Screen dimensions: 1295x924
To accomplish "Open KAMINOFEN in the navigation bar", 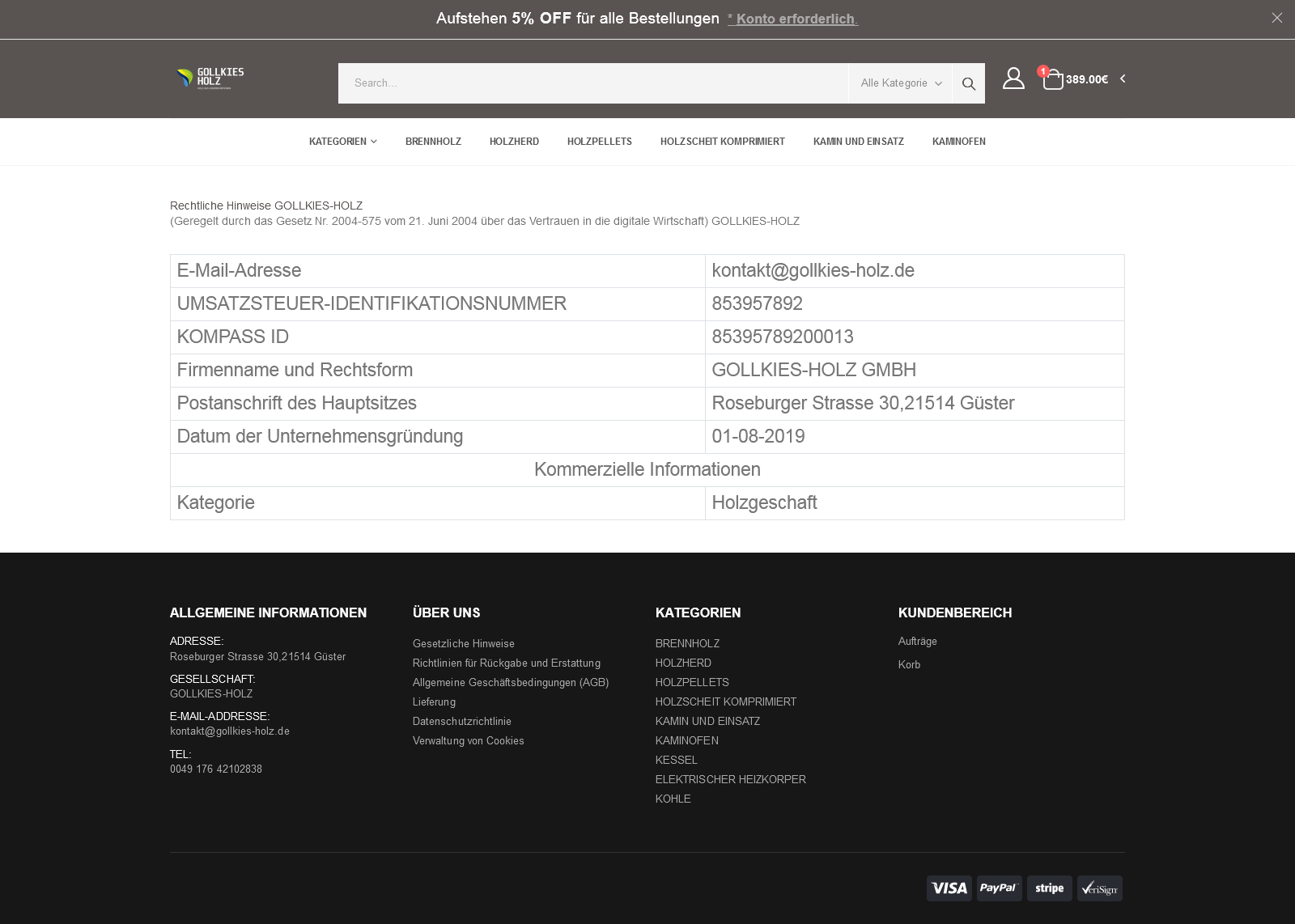I will (x=959, y=142).
